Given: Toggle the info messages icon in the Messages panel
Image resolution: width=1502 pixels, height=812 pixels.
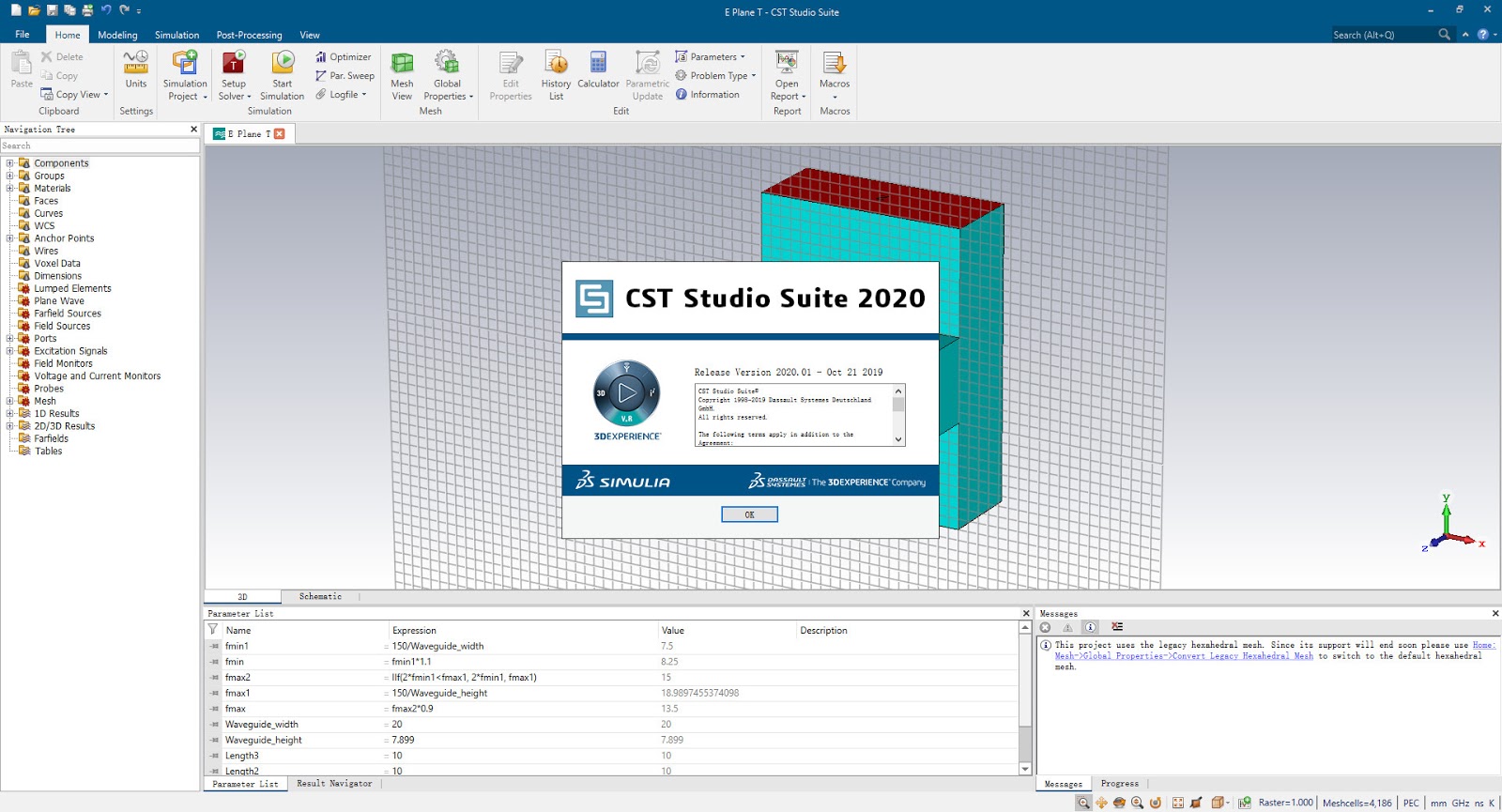Looking at the screenshot, I should [x=1090, y=627].
